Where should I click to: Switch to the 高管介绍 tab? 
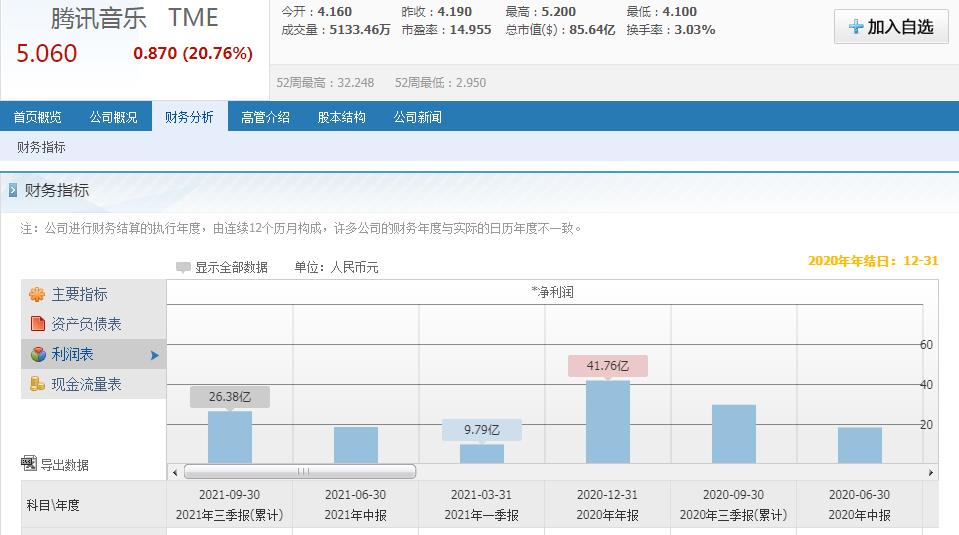[x=265, y=117]
